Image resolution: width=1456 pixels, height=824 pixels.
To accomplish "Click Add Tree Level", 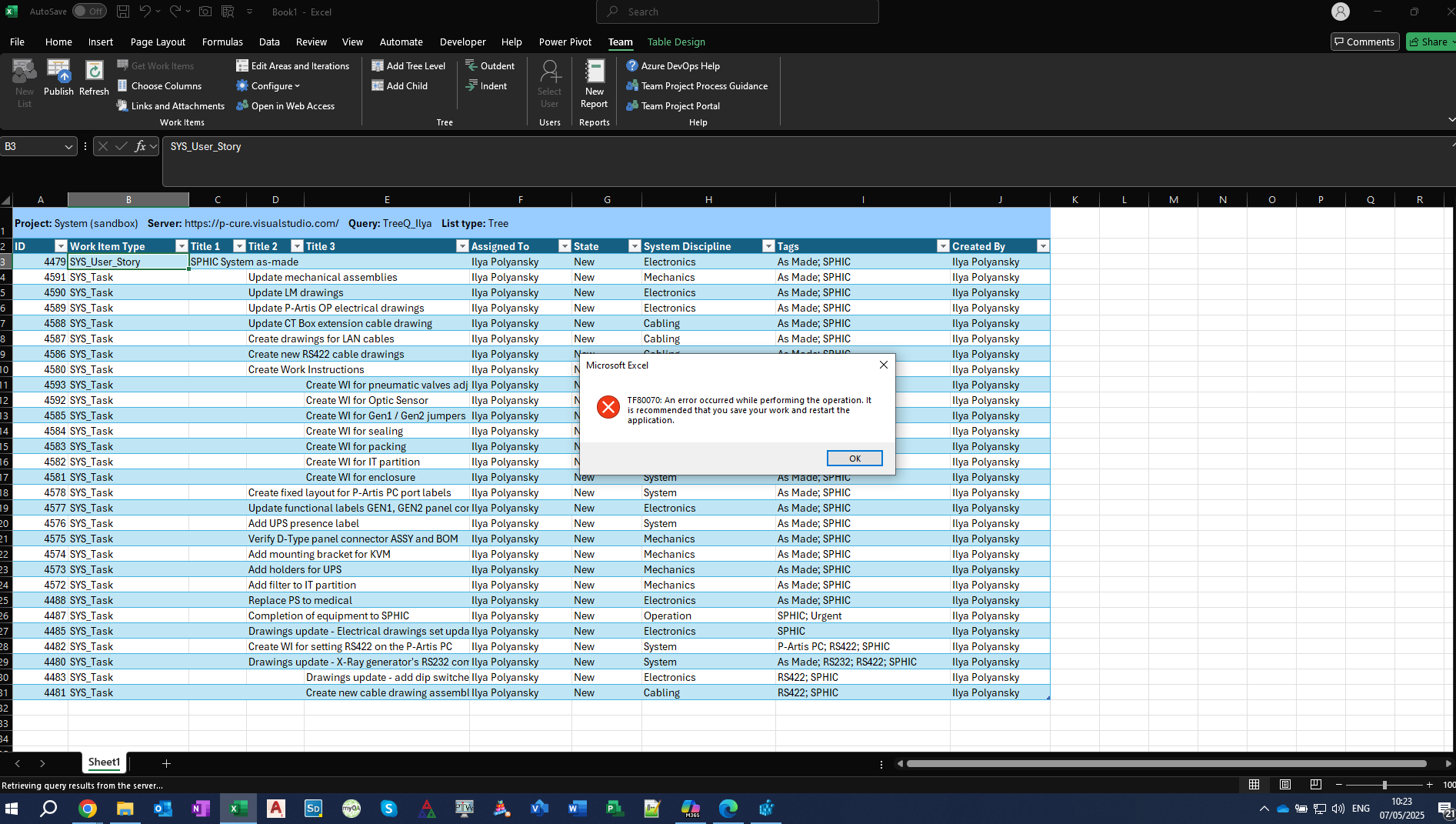I will [408, 66].
